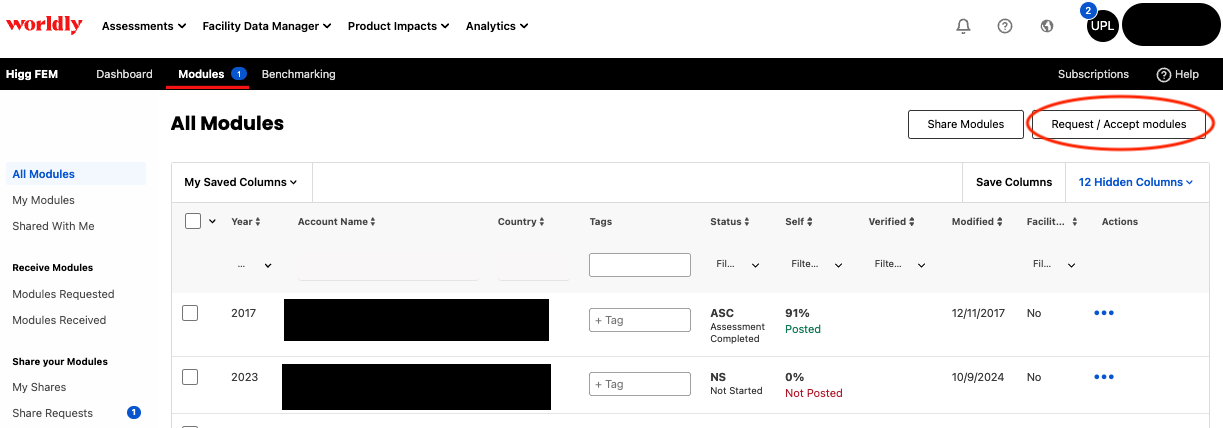Click the Request / Accept modules button
Image resolution: width=1223 pixels, height=428 pixels.
(1119, 124)
